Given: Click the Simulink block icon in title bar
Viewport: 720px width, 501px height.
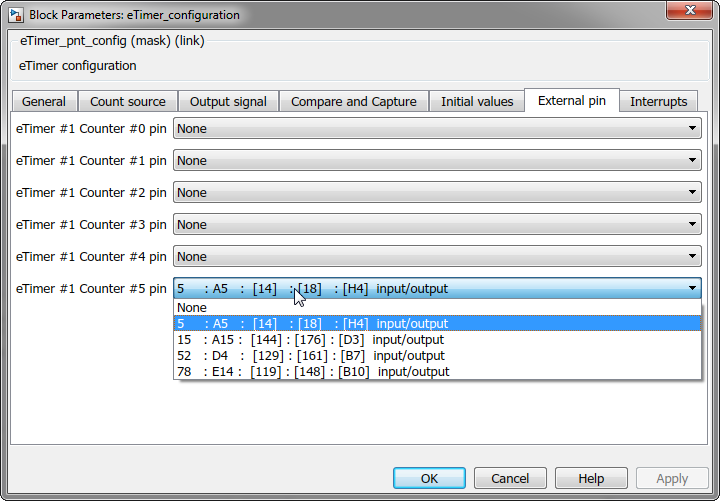Looking at the screenshot, I should 16,14.
